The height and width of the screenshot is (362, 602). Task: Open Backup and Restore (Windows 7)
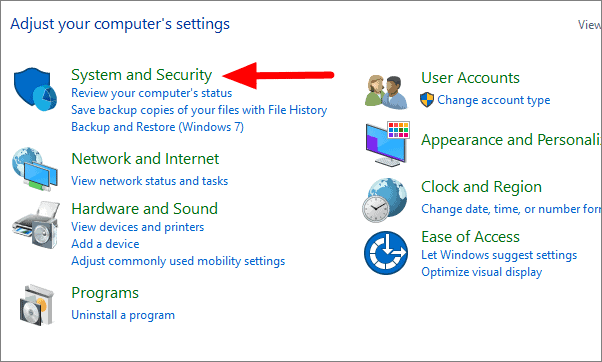(x=157, y=127)
